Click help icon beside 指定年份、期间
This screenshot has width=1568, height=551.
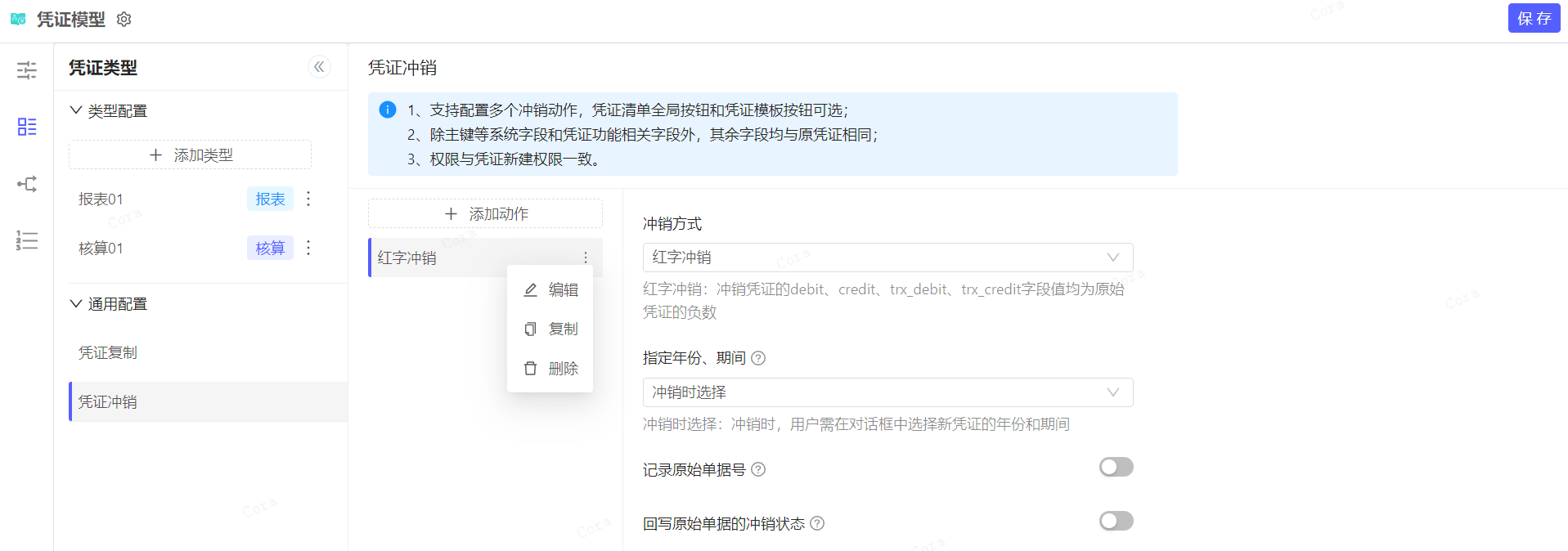(758, 358)
